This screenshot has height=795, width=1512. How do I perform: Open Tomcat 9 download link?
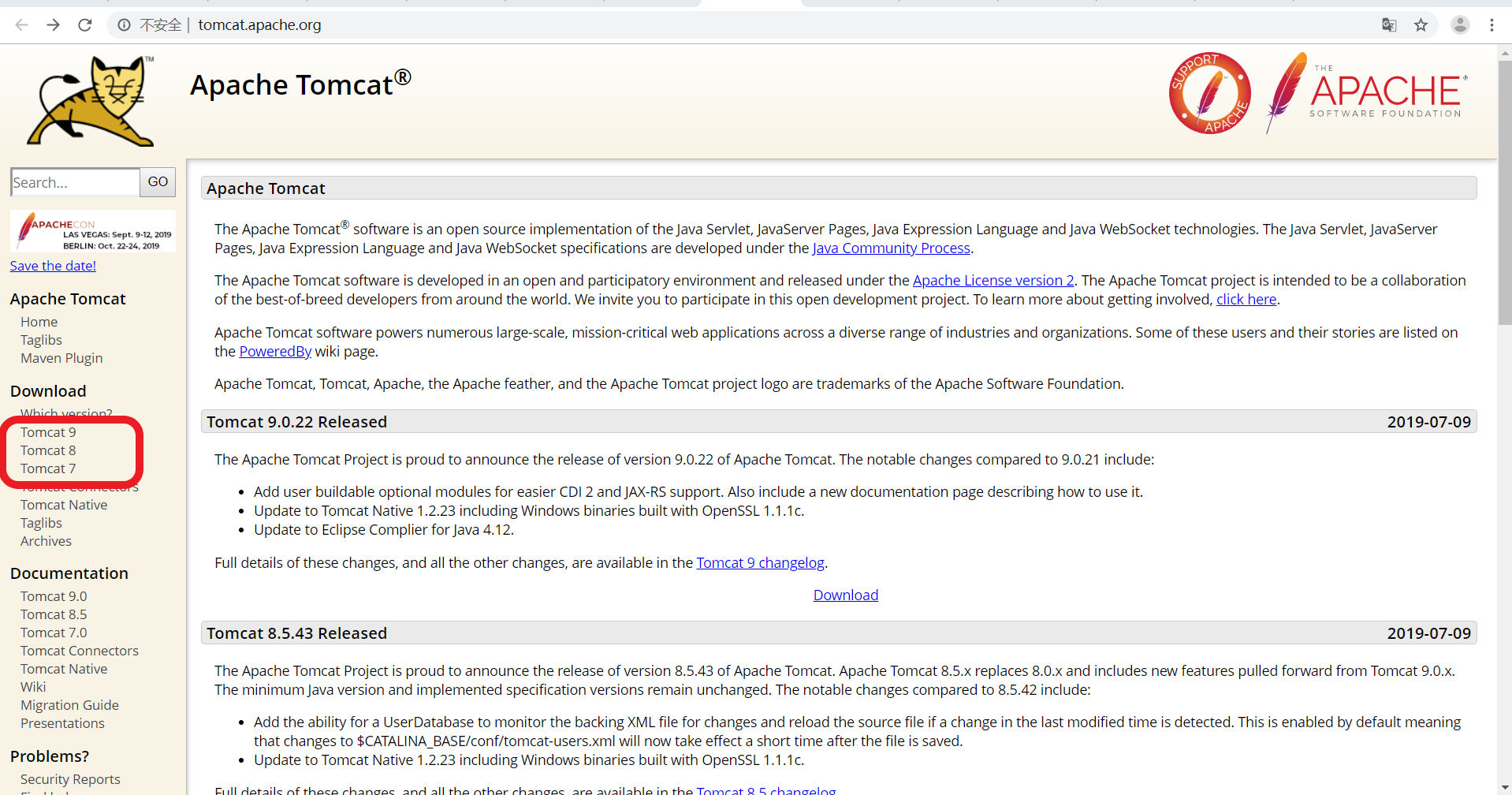point(48,432)
